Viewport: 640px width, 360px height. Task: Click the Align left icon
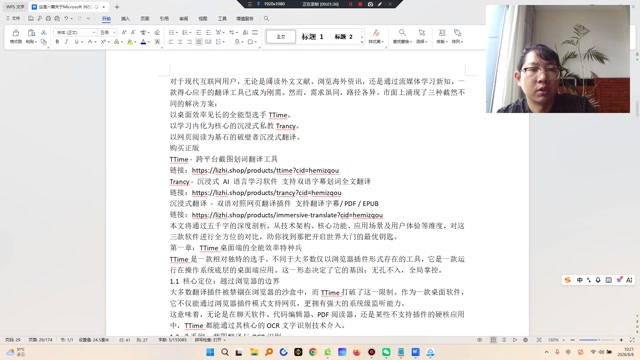(x=171, y=42)
